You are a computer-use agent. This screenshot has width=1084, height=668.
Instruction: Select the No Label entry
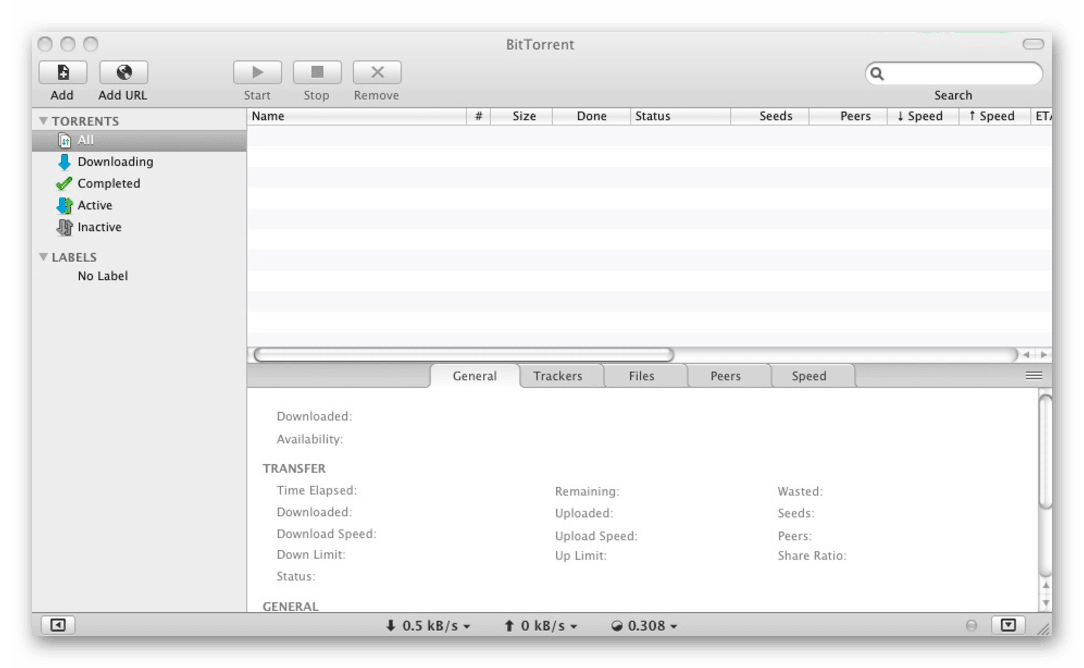102,276
